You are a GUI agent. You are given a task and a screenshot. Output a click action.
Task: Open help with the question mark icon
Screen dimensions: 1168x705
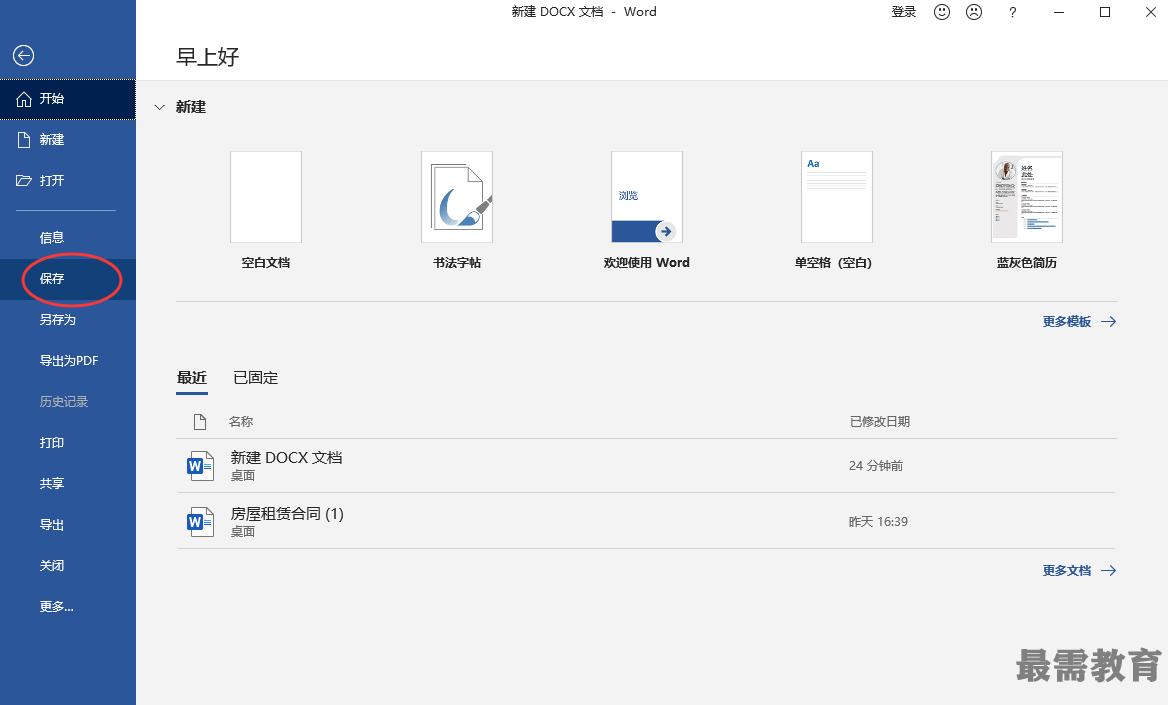pyautogui.click(x=1012, y=12)
